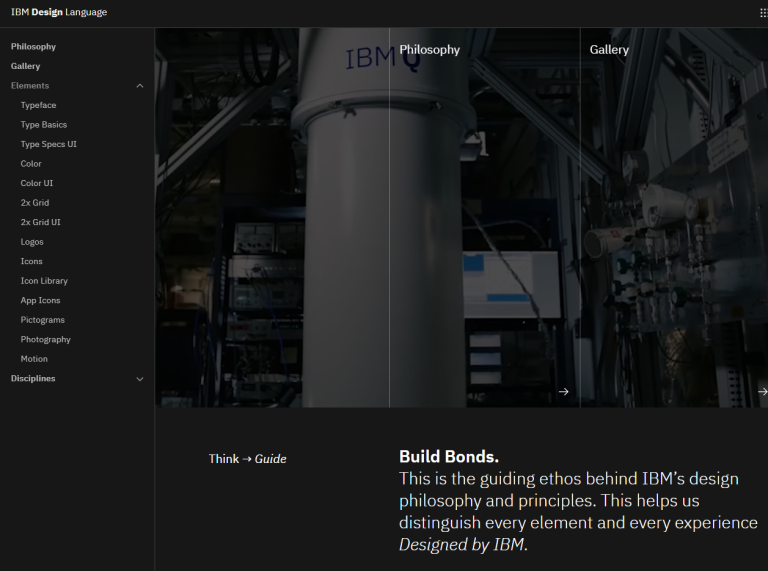Open the app switcher grid icon

pyautogui.click(x=764, y=13)
